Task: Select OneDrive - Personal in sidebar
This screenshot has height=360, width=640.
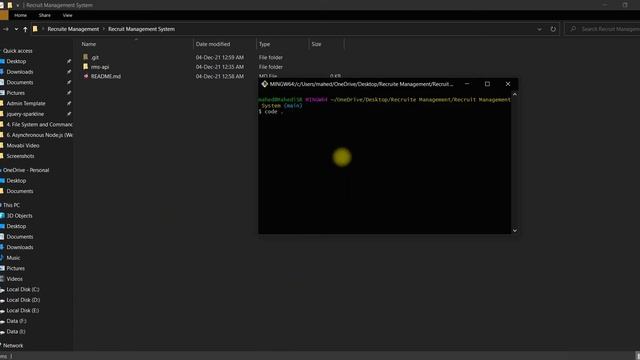Action: (x=26, y=170)
